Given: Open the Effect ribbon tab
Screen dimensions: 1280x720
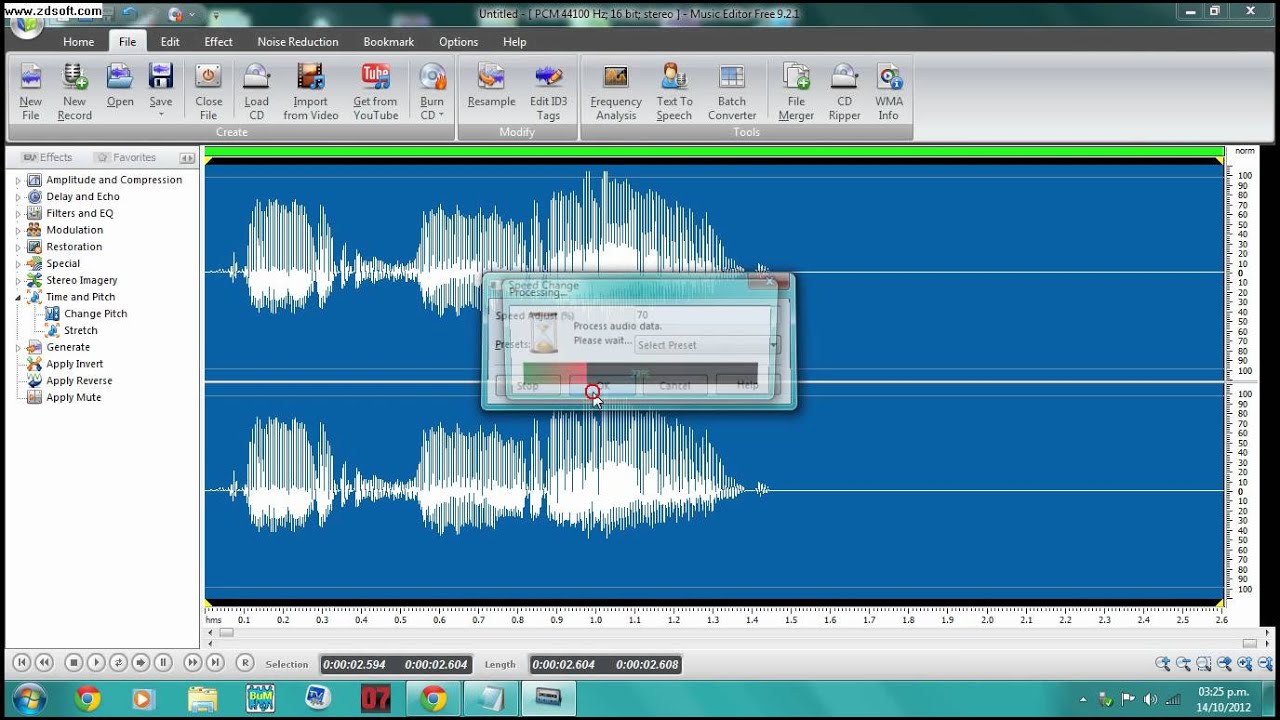Looking at the screenshot, I should click(218, 42).
